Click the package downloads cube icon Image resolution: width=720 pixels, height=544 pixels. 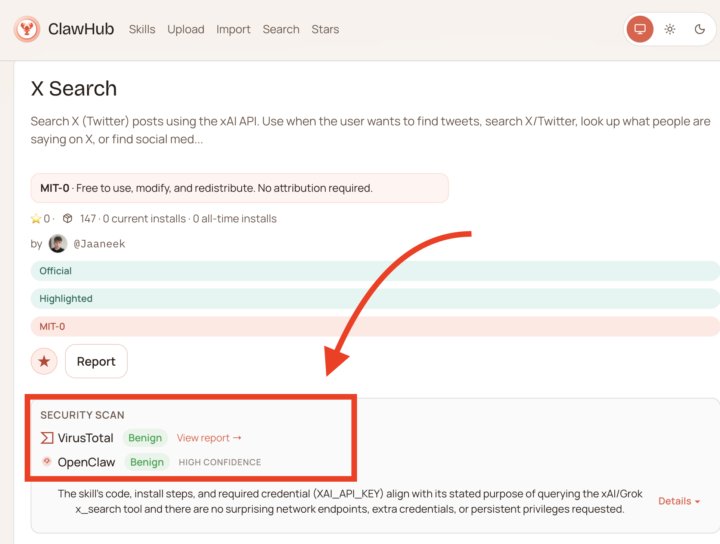[68, 219]
